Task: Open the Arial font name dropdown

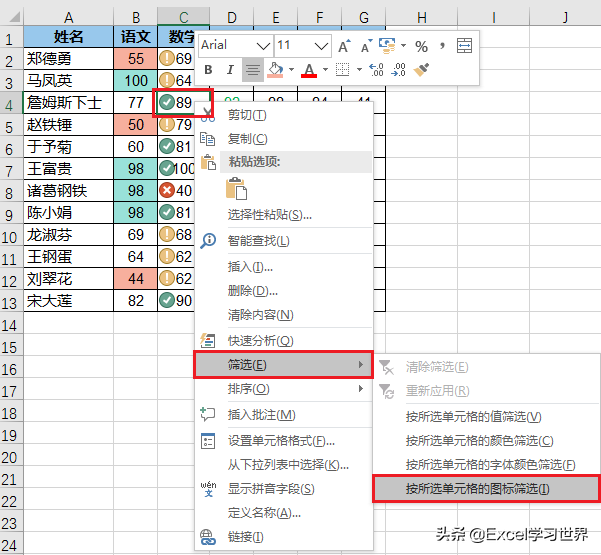Action: point(263,46)
